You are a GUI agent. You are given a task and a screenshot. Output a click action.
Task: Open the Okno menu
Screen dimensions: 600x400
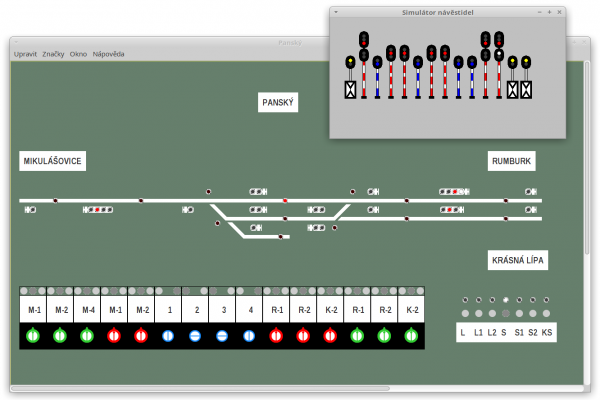78,54
